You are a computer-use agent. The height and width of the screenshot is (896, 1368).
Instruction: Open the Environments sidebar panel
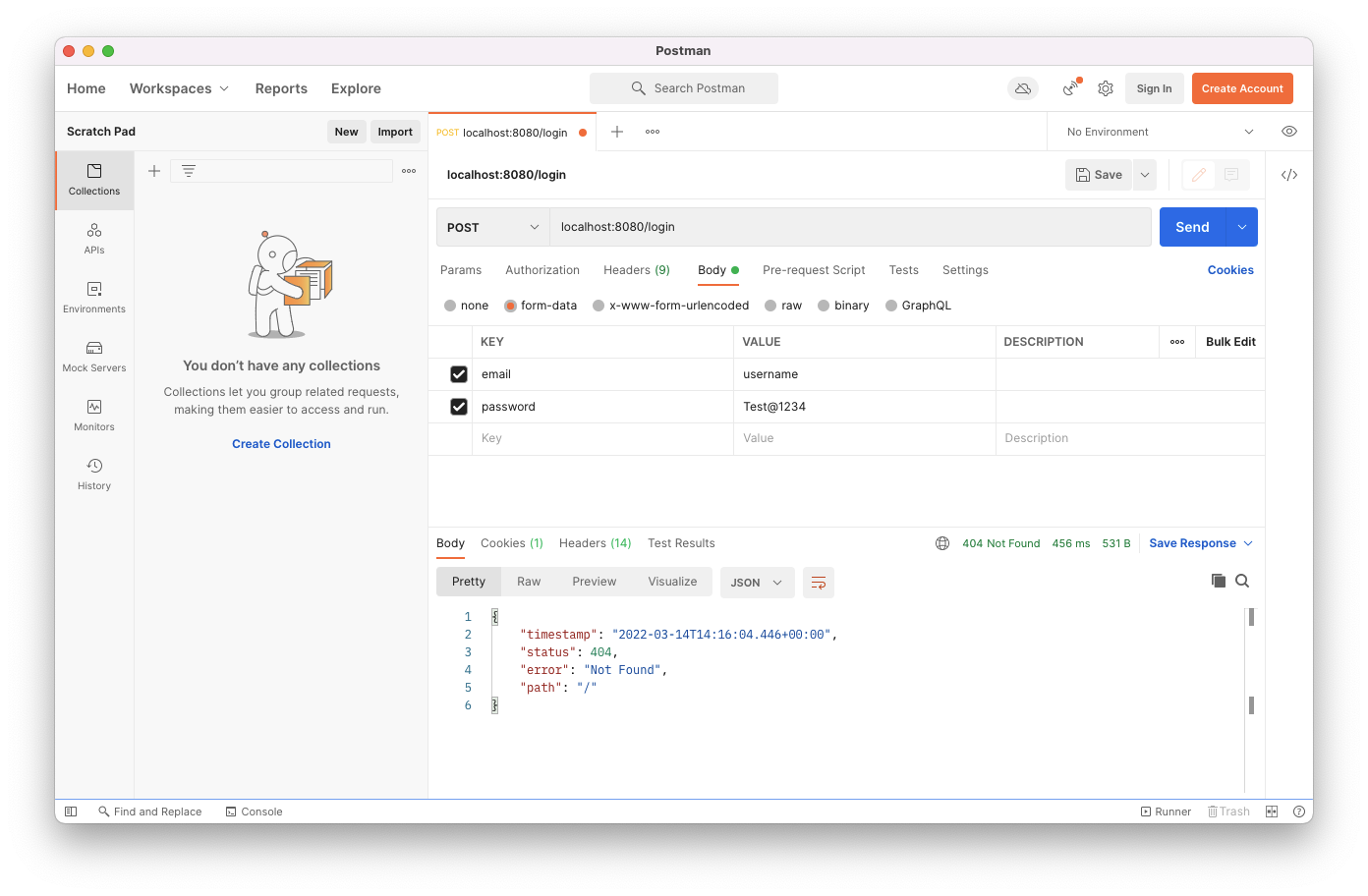pos(94,298)
